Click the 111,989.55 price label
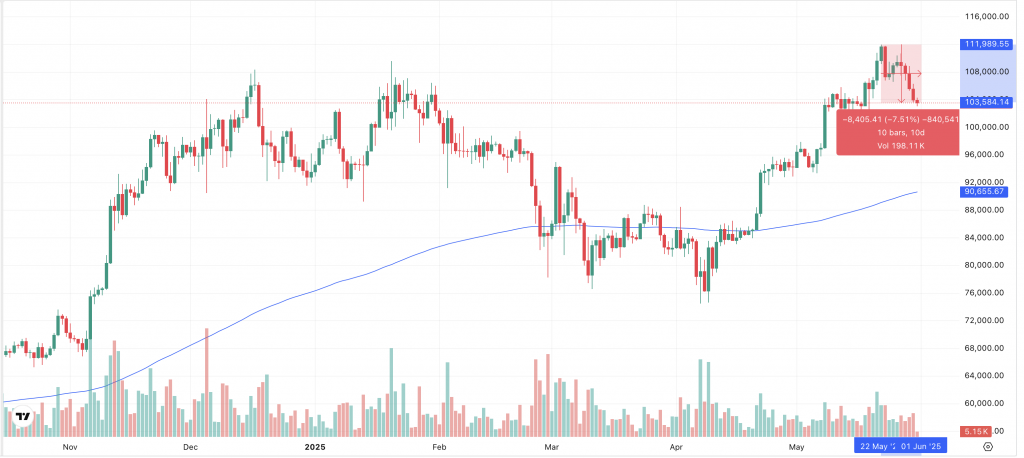 (985, 44)
